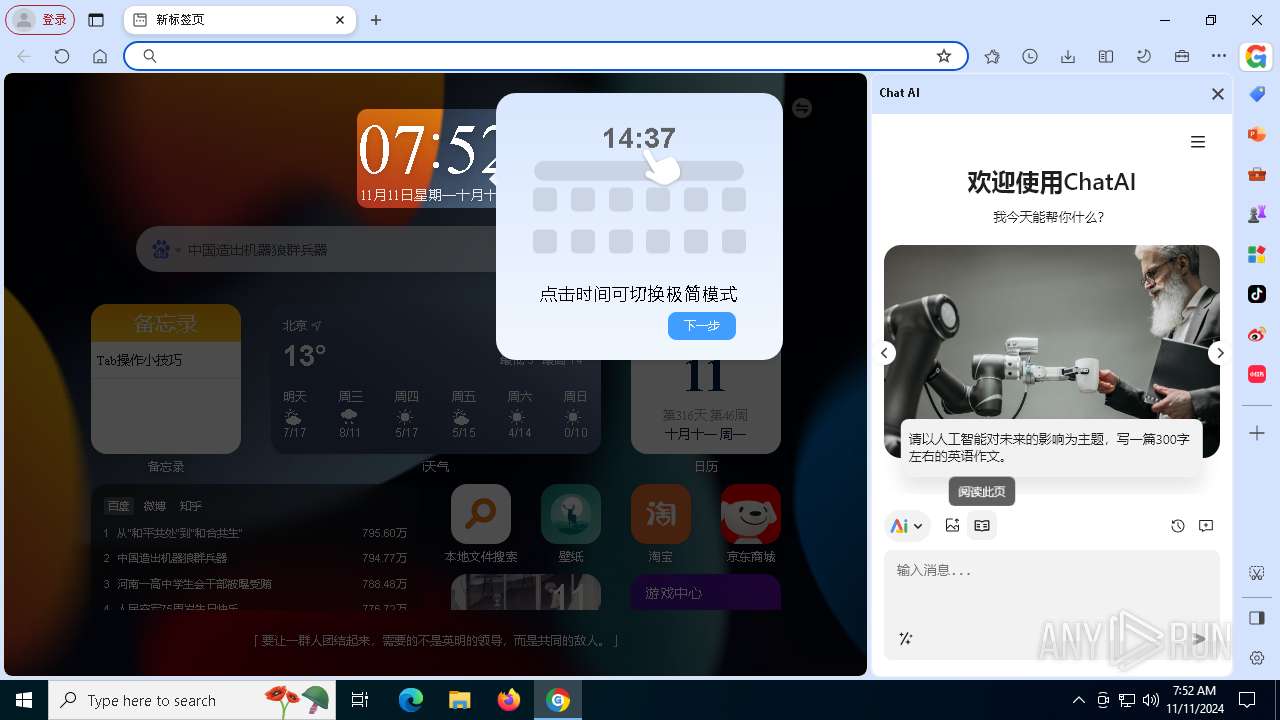Open the 游戏中心 widget

coord(705,592)
